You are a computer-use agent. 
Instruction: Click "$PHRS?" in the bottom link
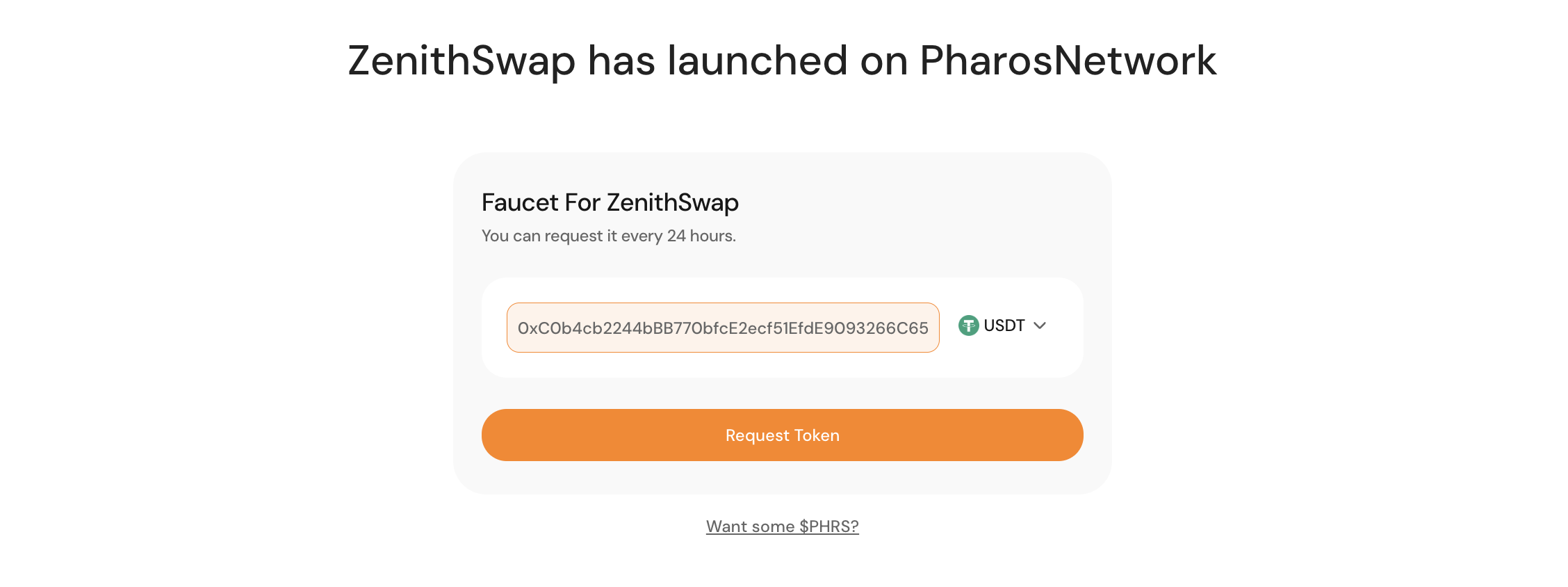[x=828, y=526]
